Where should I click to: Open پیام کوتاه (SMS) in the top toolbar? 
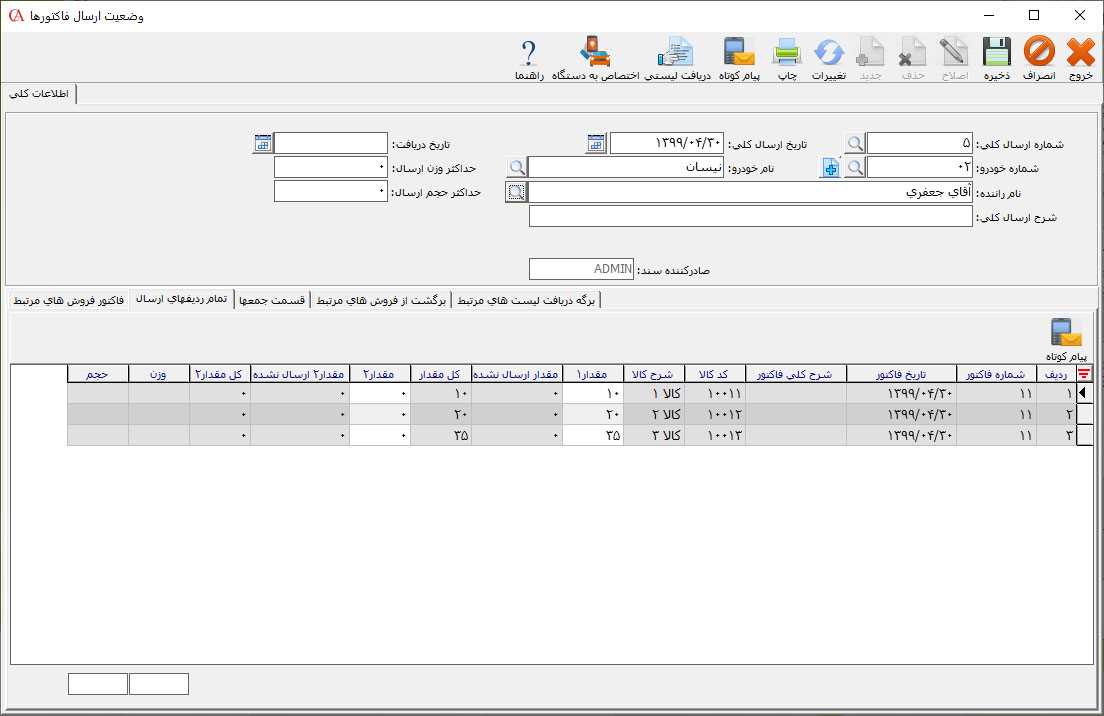click(x=740, y=57)
